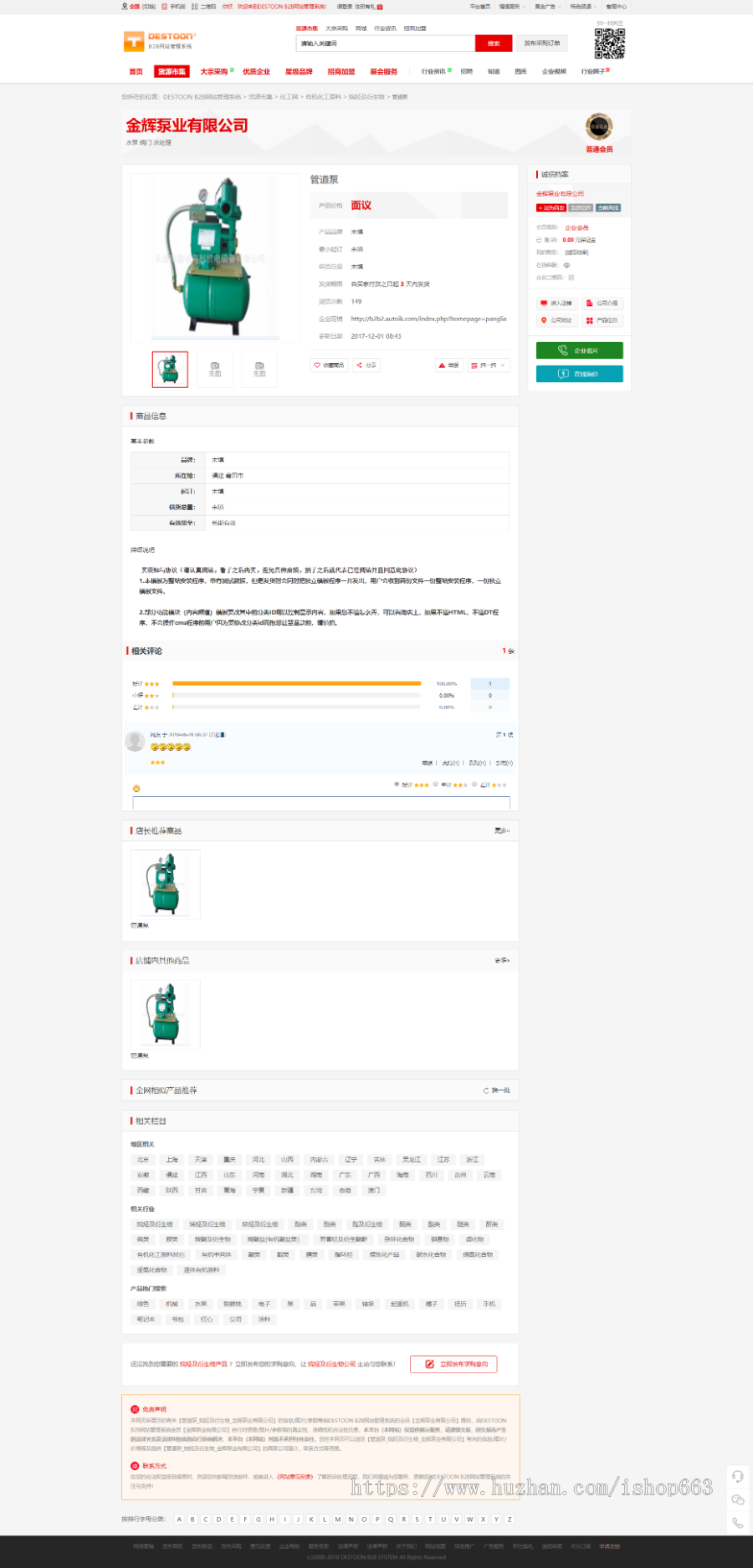
Task: Click the letter Z in the alphabet index
Action: [510, 1519]
